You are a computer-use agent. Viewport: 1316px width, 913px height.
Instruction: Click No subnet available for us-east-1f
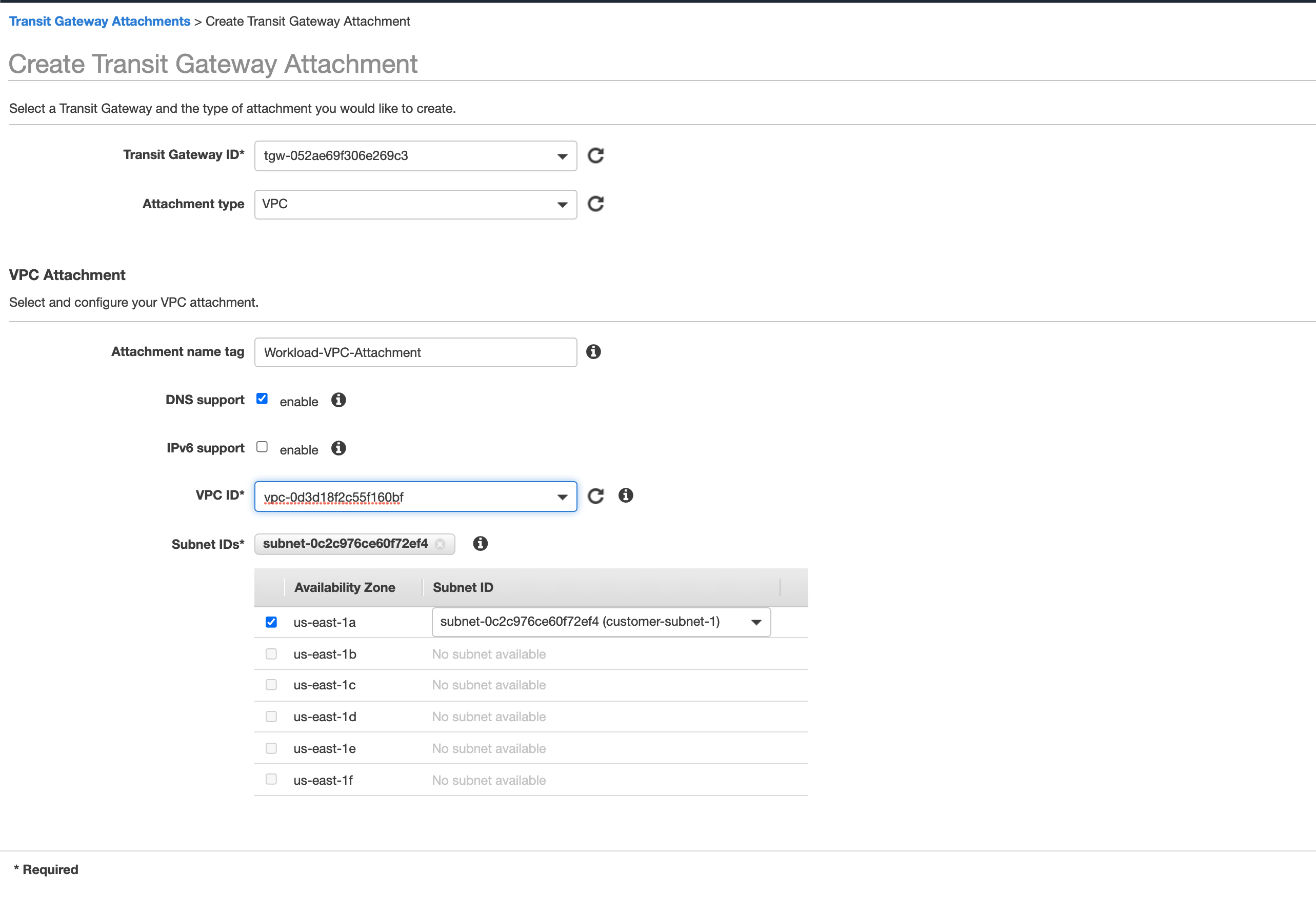point(489,781)
